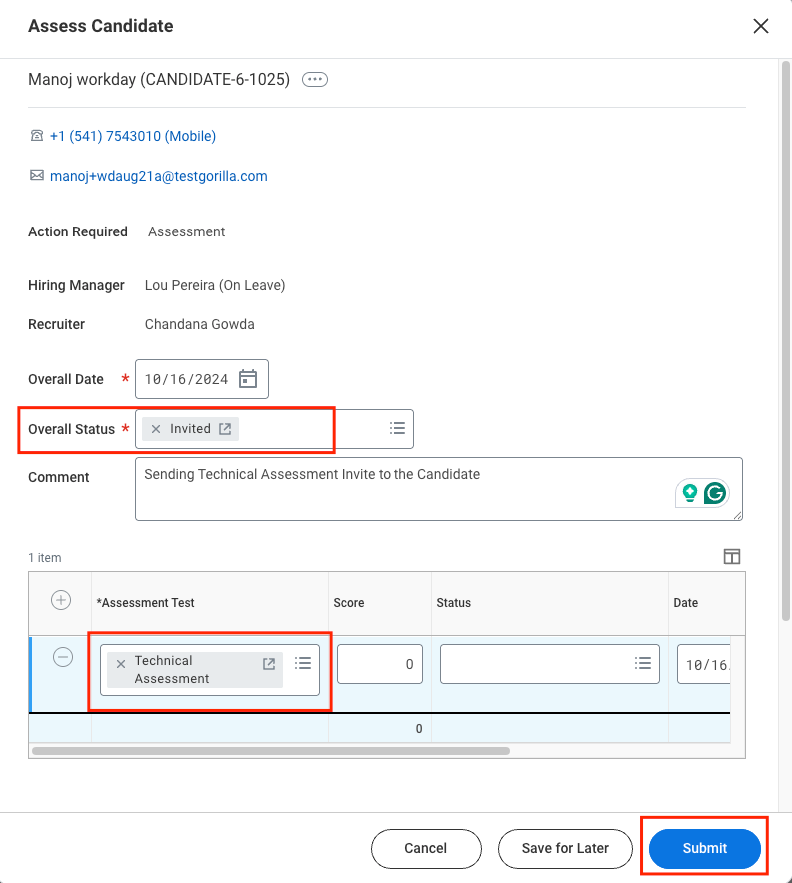Click the Status column header
The width and height of the screenshot is (792, 883).
coord(453,603)
